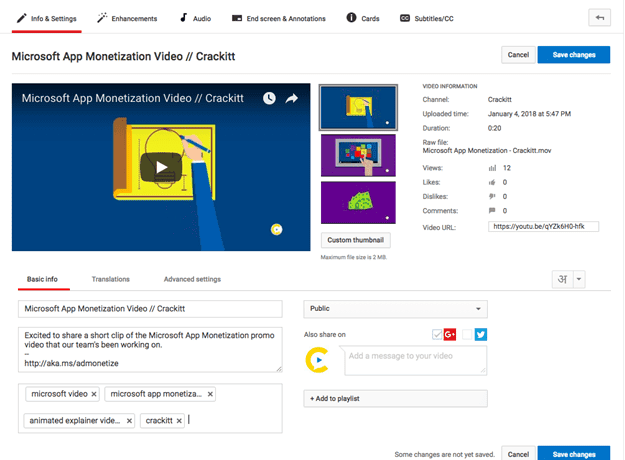Click the Comments flag icon
The width and height of the screenshot is (625, 460).
click(x=492, y=210)
